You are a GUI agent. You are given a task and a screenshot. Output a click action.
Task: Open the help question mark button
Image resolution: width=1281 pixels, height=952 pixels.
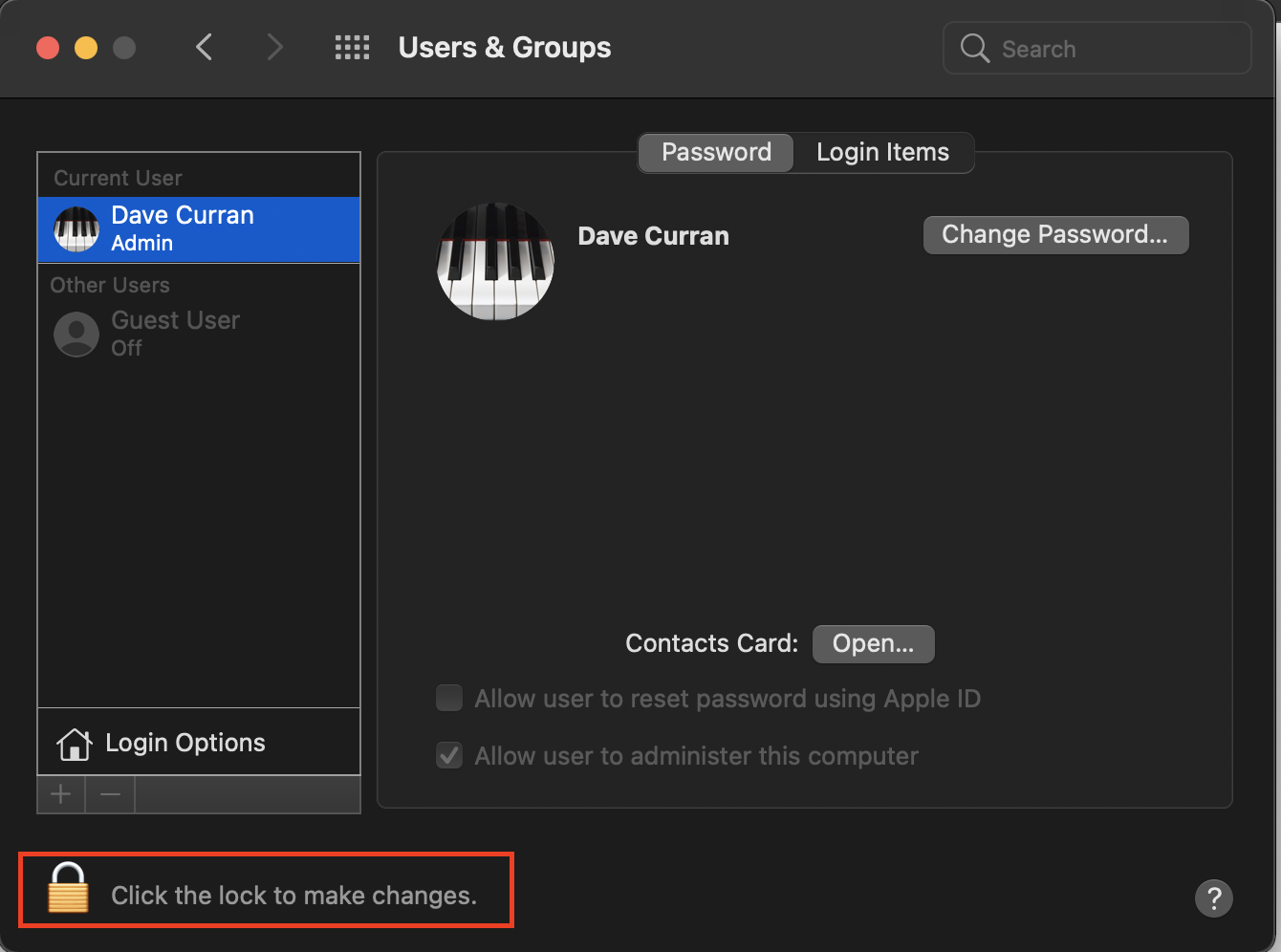coord(1213,898)
